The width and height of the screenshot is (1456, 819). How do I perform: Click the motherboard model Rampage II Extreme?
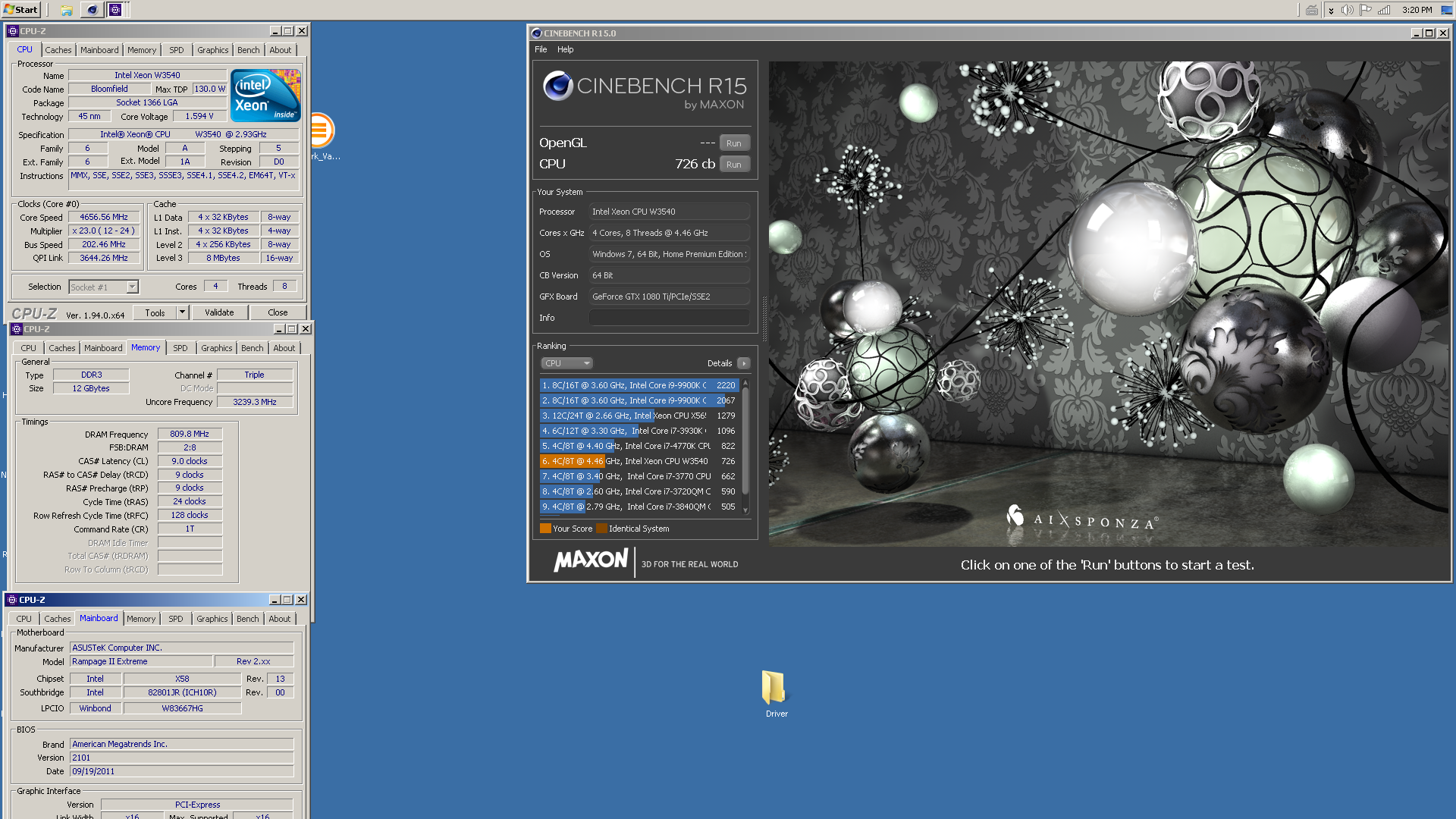click(141, 661)
